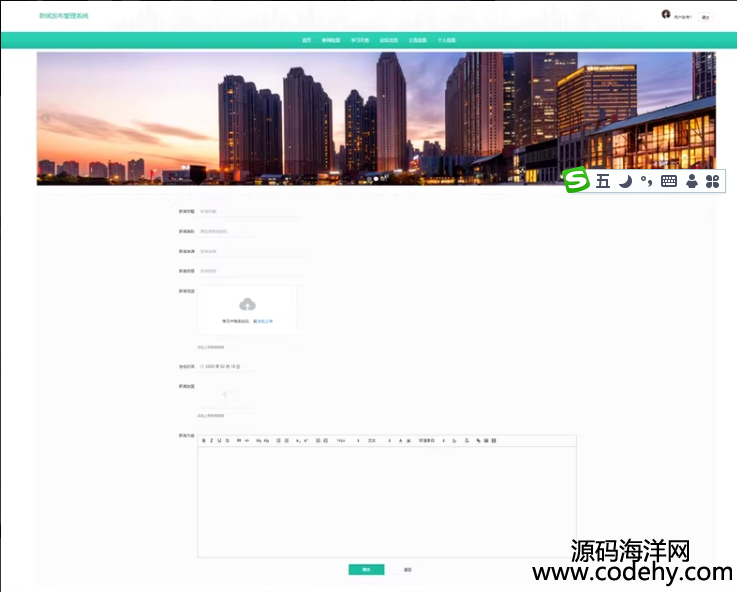Click the cloud upload icon
Screen dimensions: 737x592
pyautogui.click(x=247, y=304)
